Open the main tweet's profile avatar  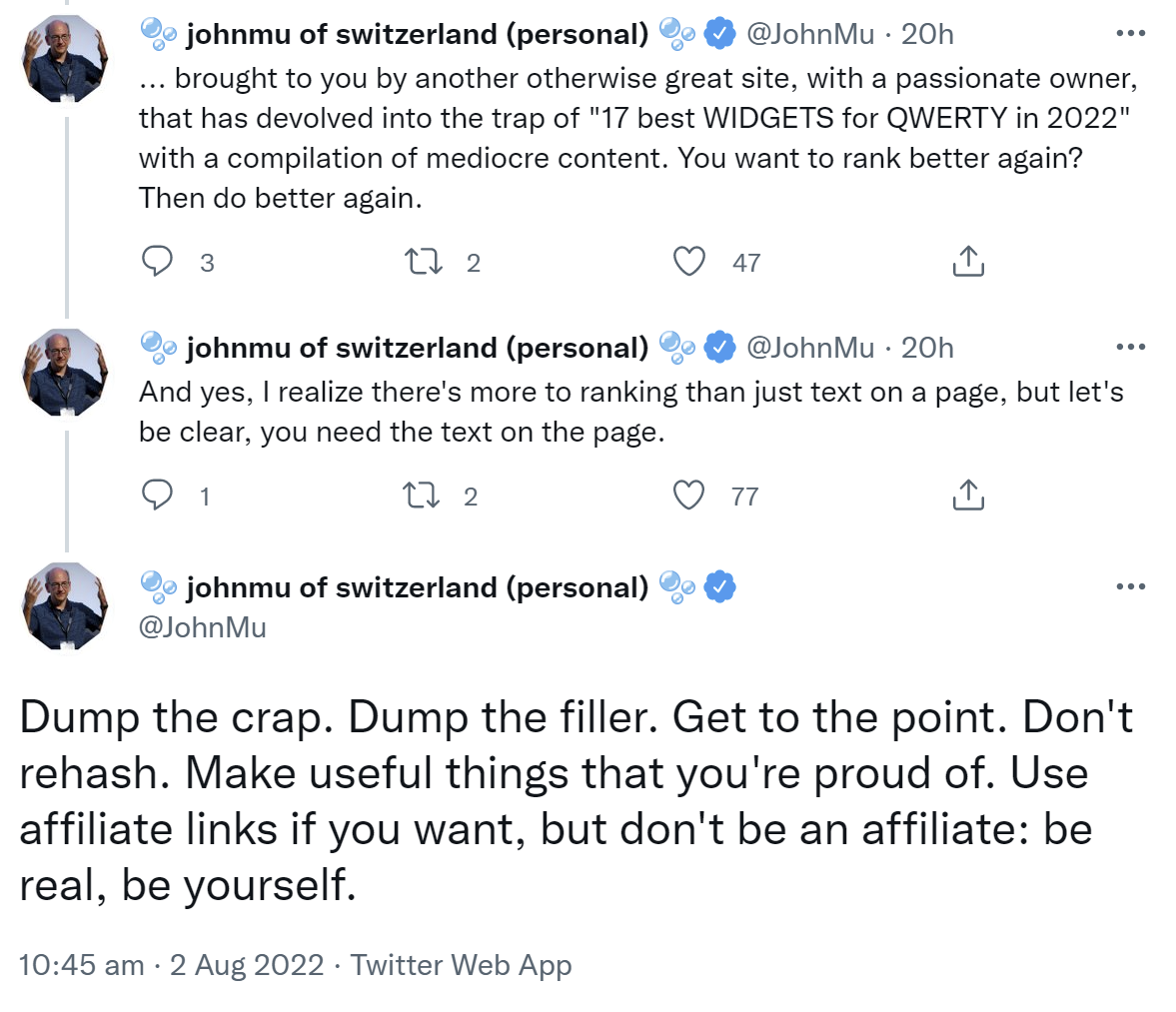pos(65,606)
